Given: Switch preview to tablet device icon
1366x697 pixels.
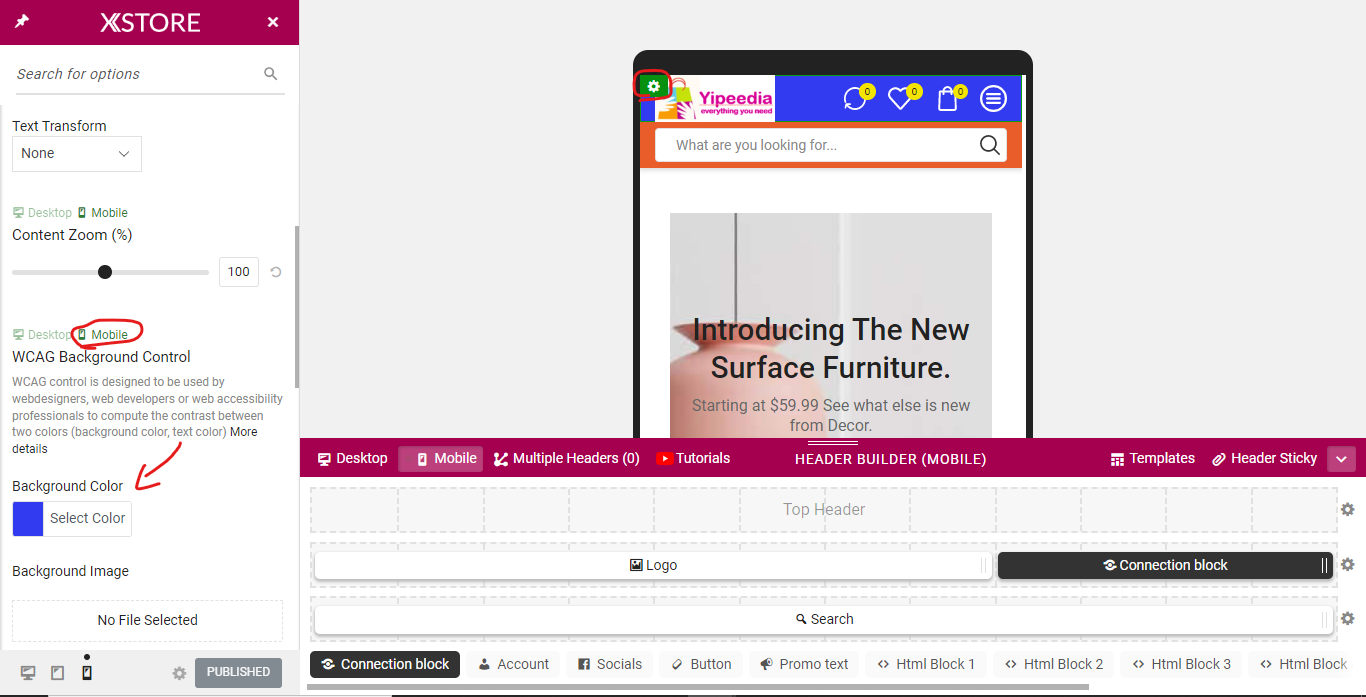Looking at the screenshot, I should (x=58, y=673).
